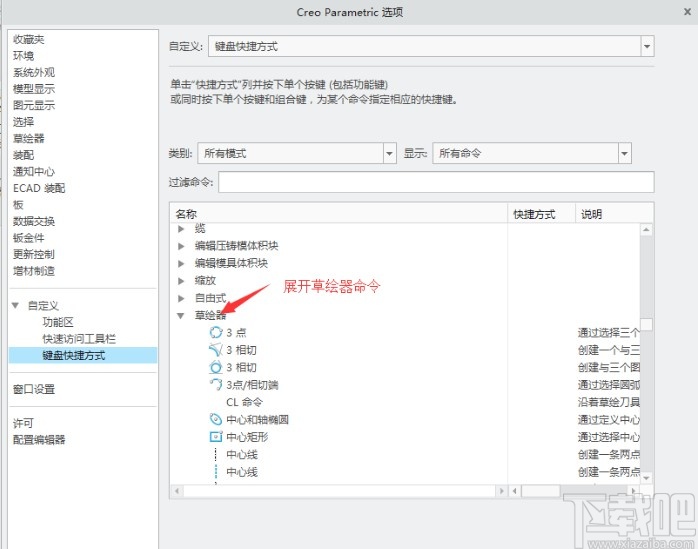The image size is (698, 549).
Task: Select 键盘快捷方式 under 自定义
Action: pyautogui.click(x=83, y=355)
